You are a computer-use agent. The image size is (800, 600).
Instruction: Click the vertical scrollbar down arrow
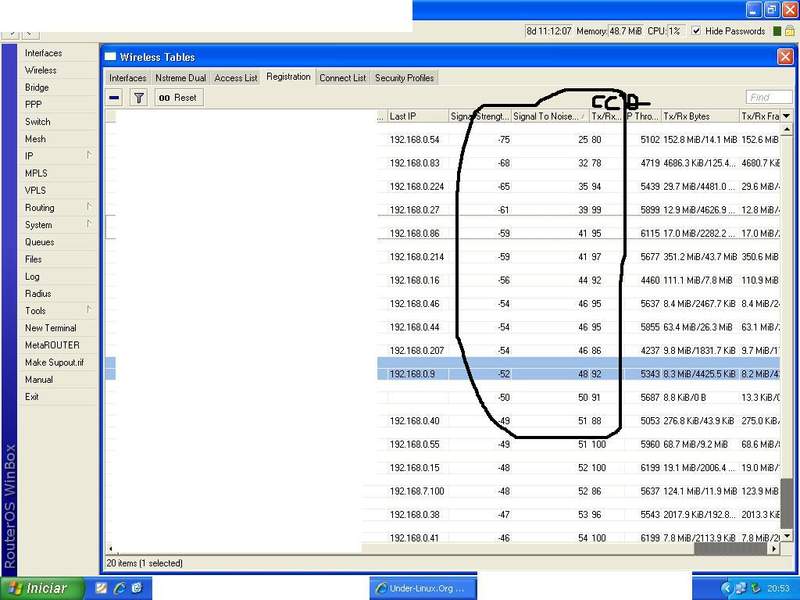[786, 536]
